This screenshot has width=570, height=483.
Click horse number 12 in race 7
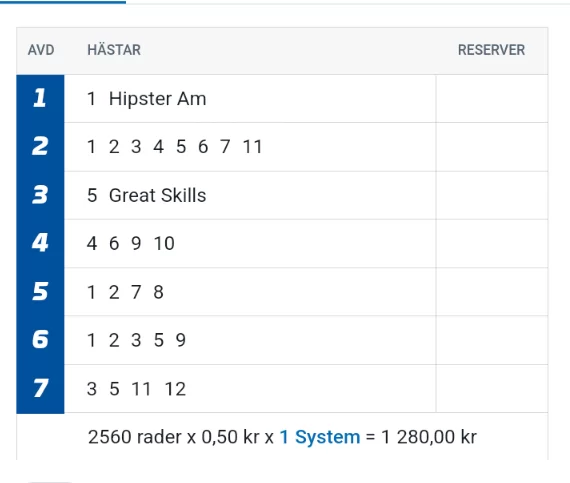(175, 389)
